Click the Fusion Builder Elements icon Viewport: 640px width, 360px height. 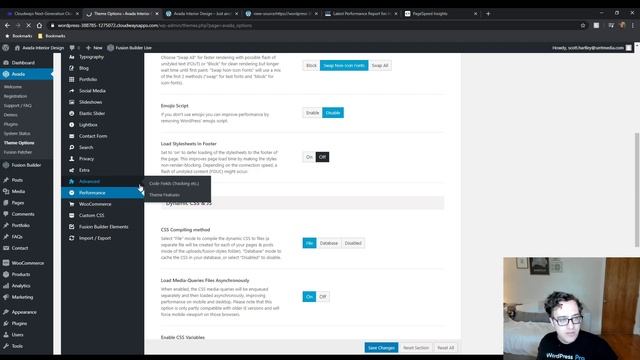point(72,227)
